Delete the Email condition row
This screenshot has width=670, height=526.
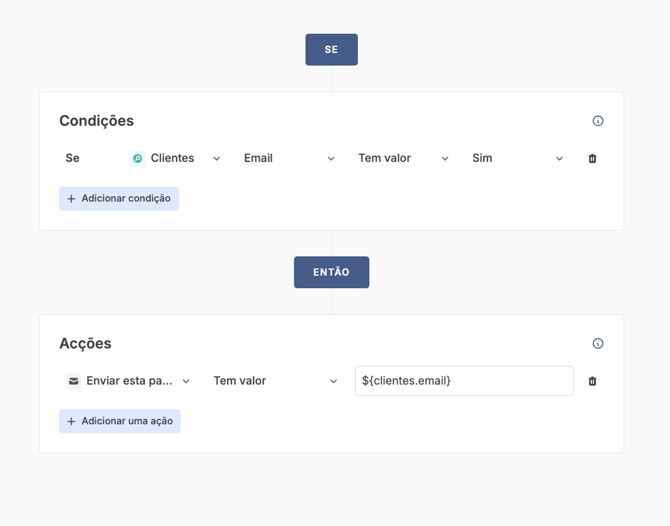pyautogui.click(x=592, y=159)
